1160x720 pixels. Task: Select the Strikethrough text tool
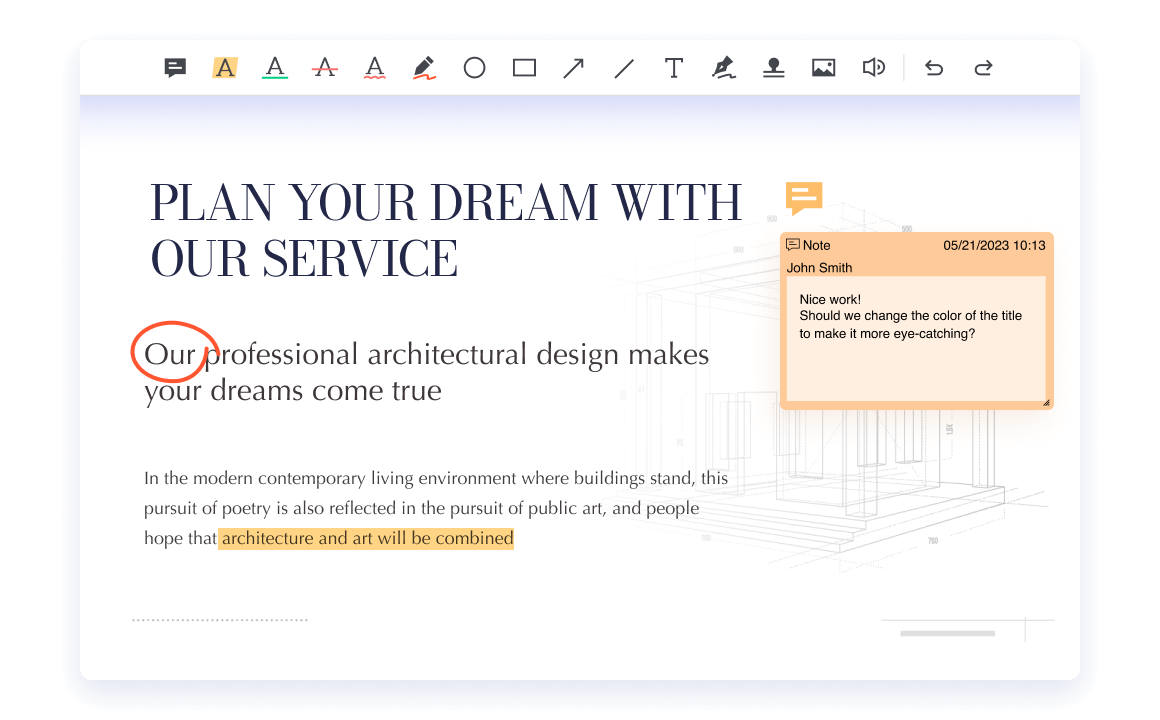click(x=324, y=68)
